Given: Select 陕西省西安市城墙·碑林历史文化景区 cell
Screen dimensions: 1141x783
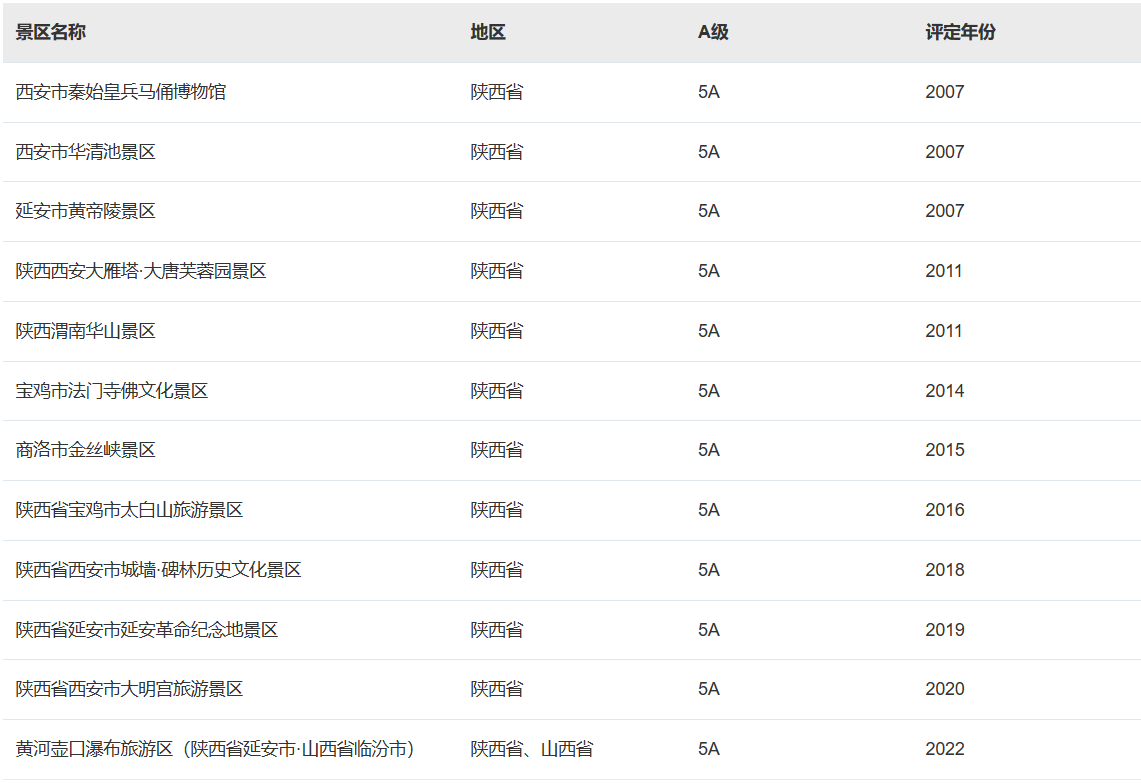Looking at the screenshot, I should [159, 570].
